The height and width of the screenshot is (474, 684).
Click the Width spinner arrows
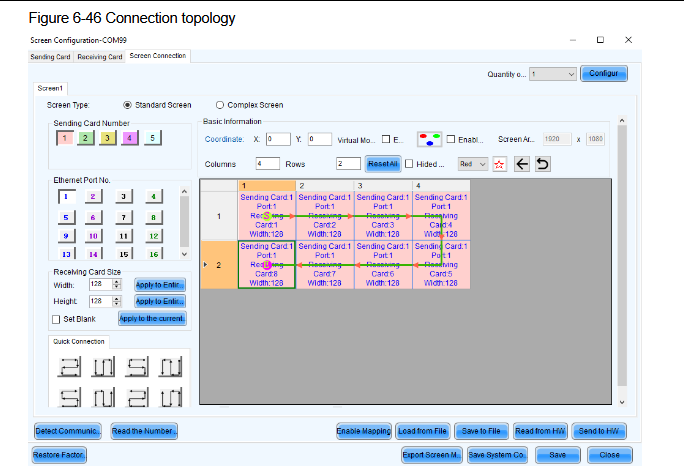tap(116, 284)
